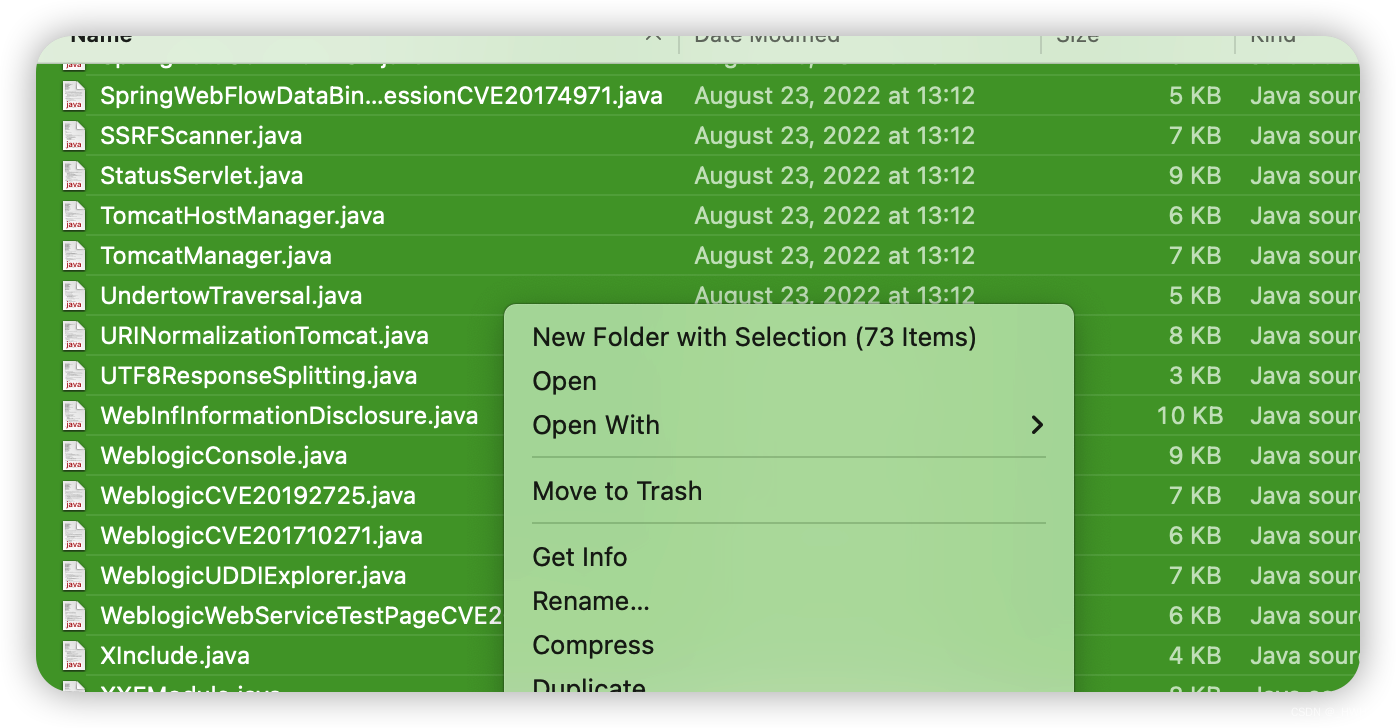Click the UndertowTraversal.java file icon
This screenshot has width=1396, height=728.
pos(74,296)
